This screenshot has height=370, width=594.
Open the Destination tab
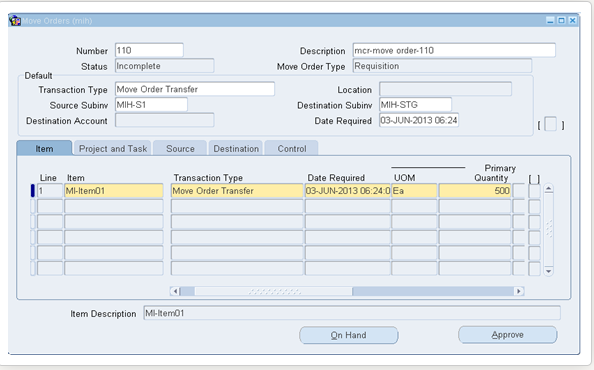236,148
